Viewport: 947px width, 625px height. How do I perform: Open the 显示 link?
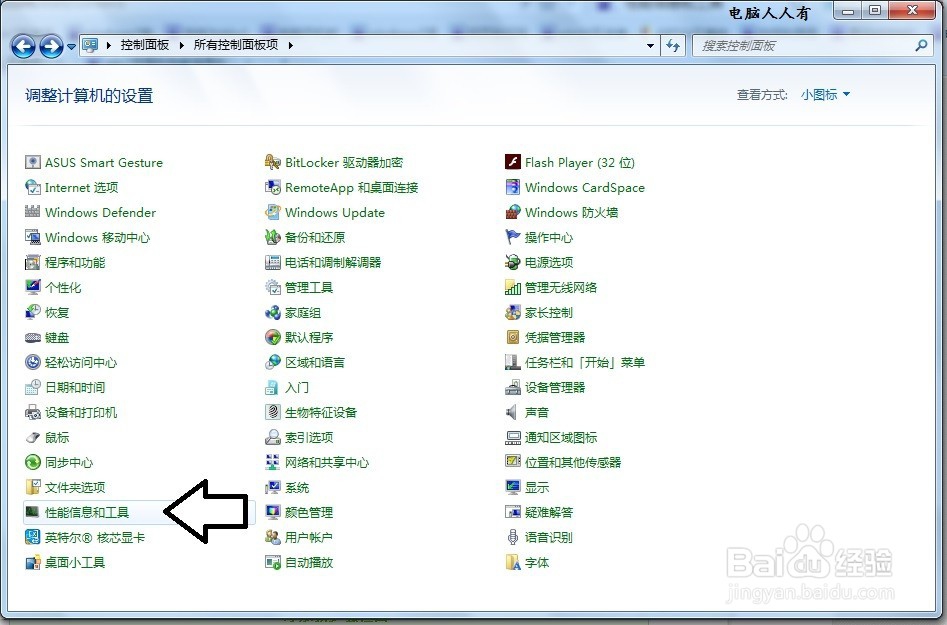(537, 487)
